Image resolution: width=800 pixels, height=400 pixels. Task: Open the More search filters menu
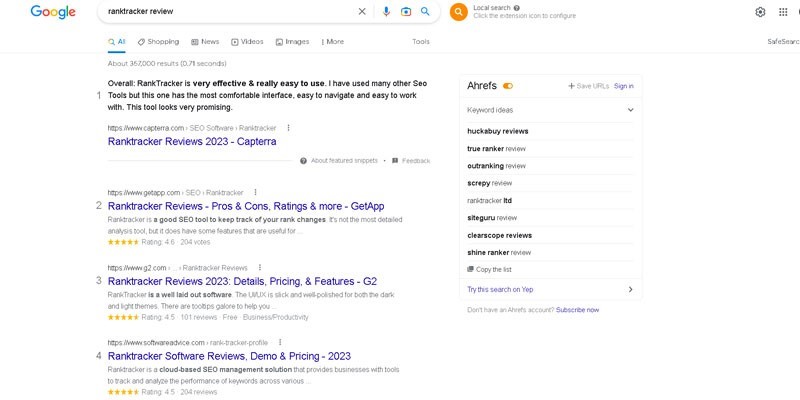click(x=333, y=42)
